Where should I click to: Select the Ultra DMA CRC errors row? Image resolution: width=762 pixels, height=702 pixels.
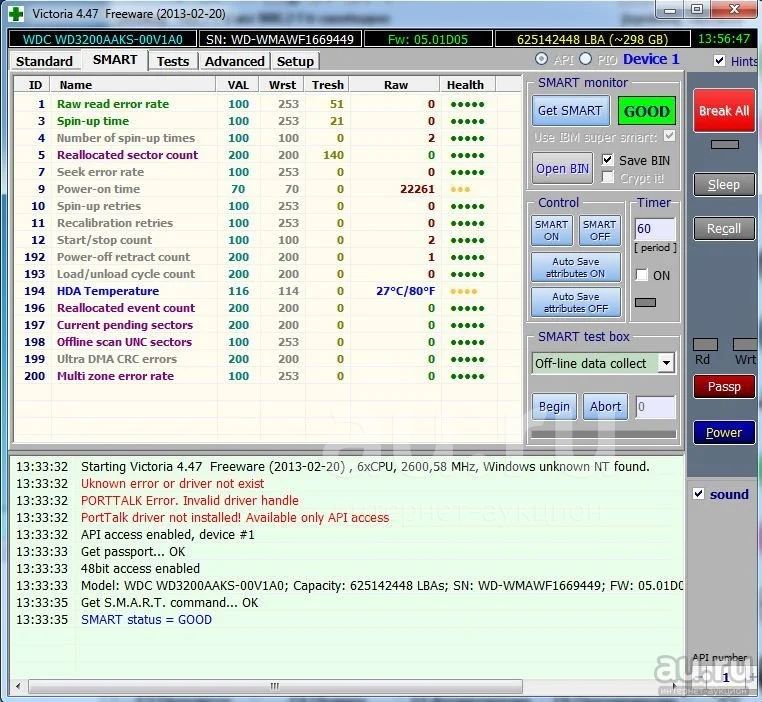click(267, 359)
